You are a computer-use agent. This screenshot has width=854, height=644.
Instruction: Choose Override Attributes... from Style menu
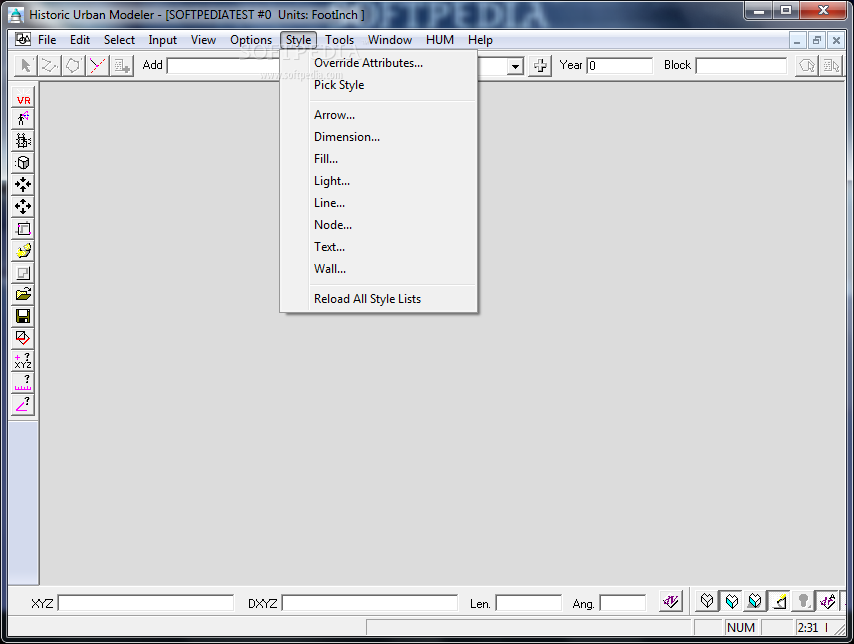pyautogui.click(x=379, y=63)
